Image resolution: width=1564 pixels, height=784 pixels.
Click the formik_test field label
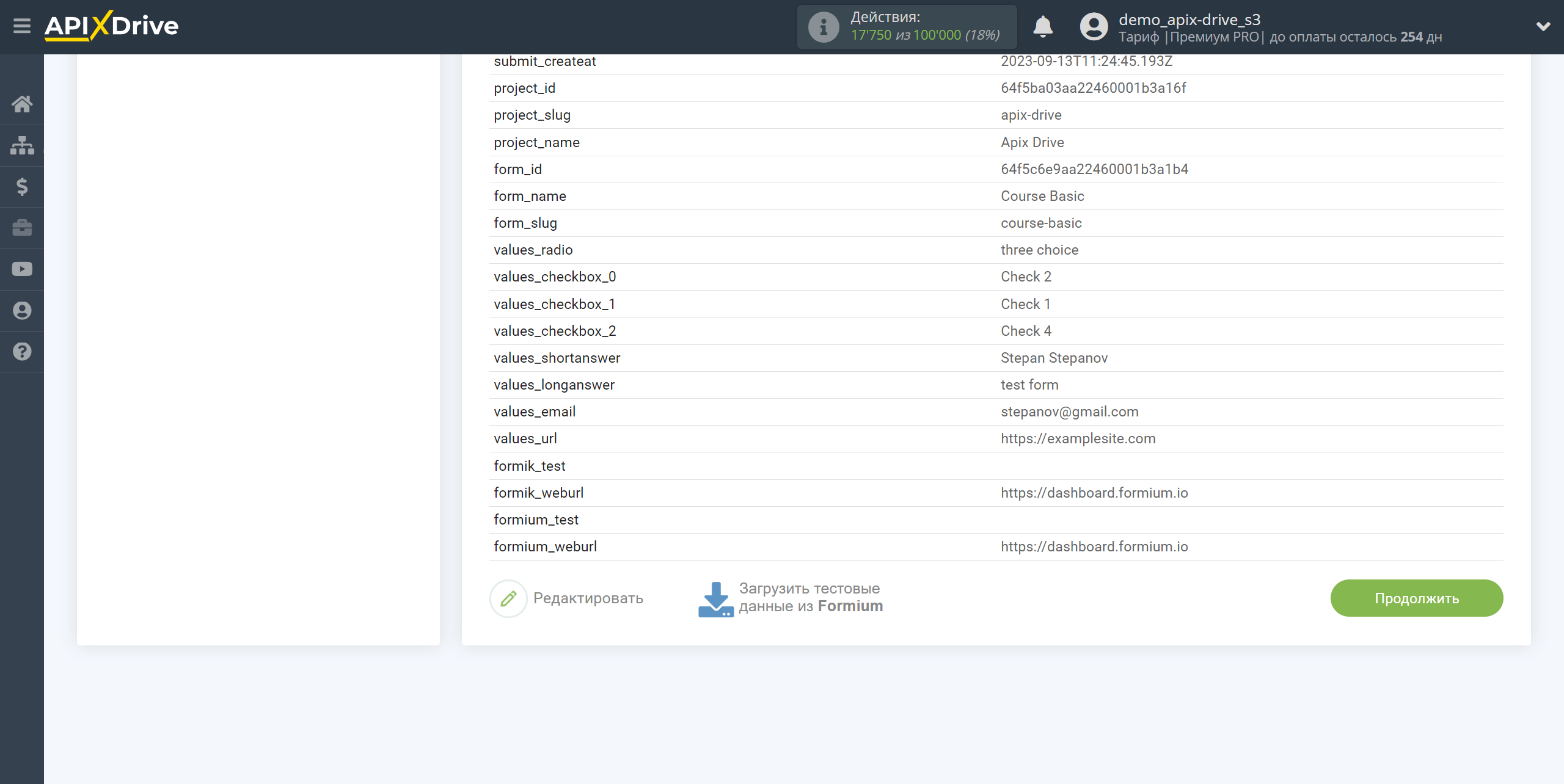click(x=530, y=466)
